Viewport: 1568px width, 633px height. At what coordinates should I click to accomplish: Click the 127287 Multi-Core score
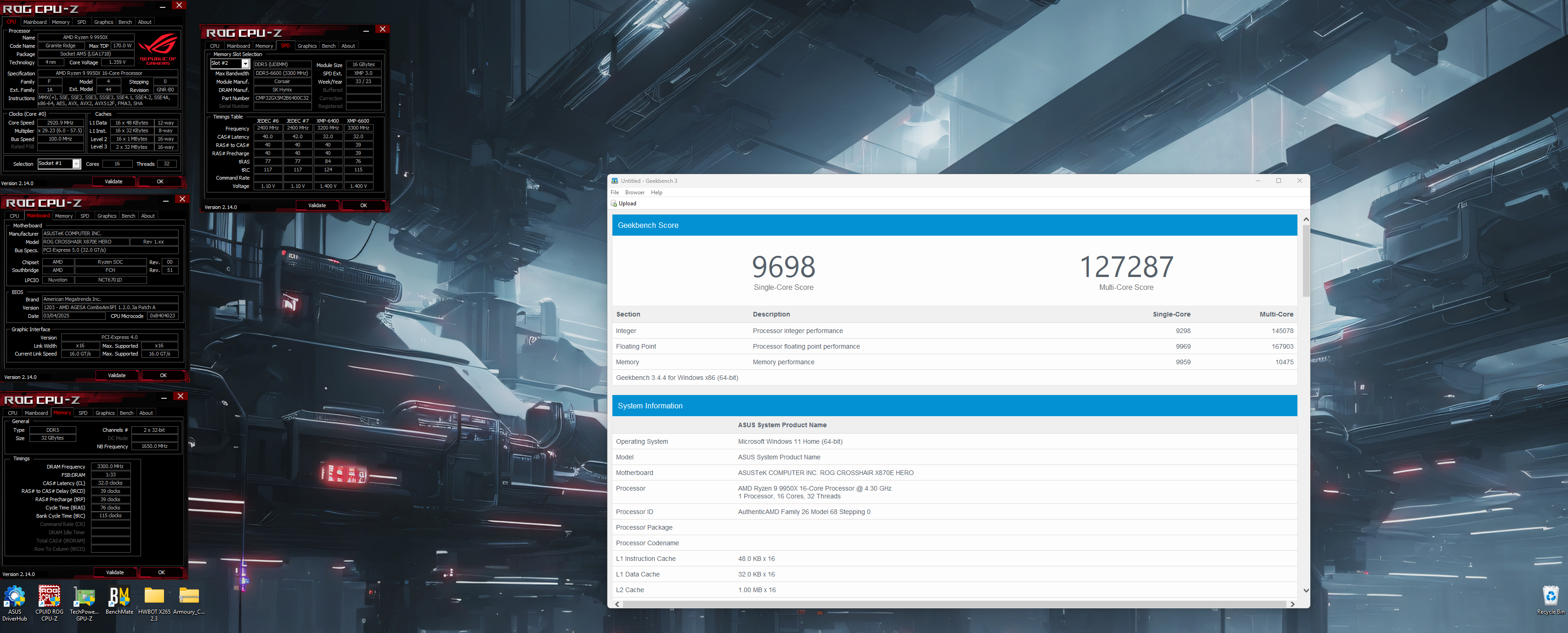1126,266
